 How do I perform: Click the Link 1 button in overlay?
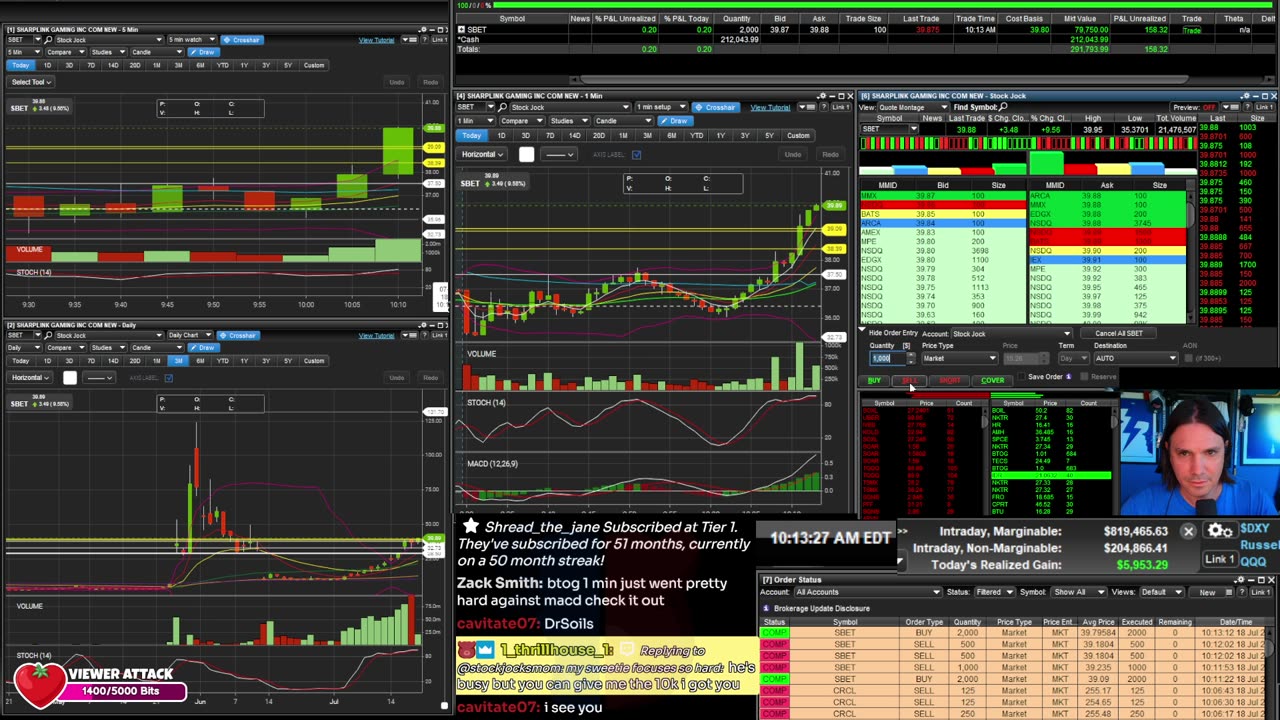point(1219,559)
